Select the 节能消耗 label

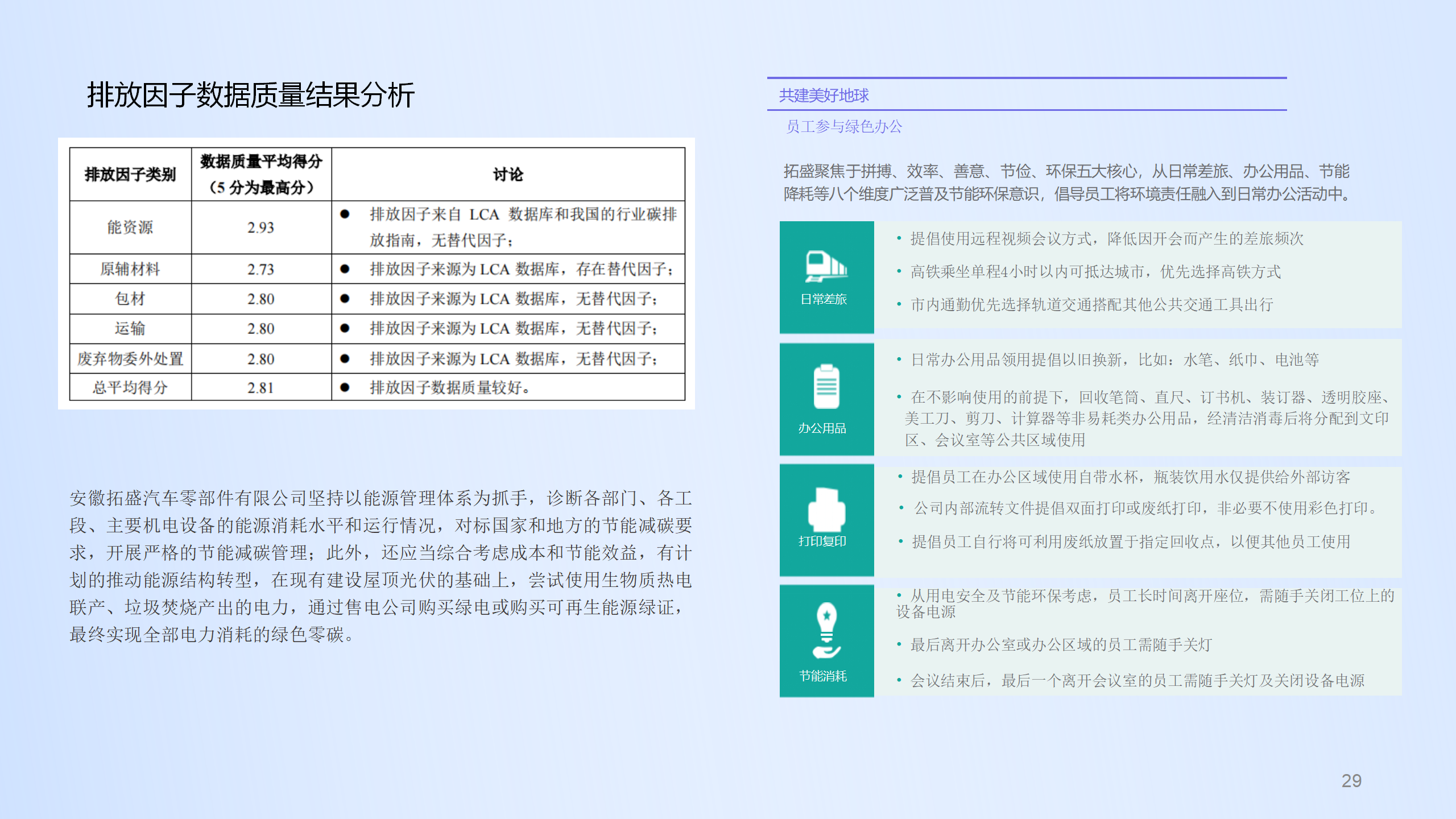[823, 676]
